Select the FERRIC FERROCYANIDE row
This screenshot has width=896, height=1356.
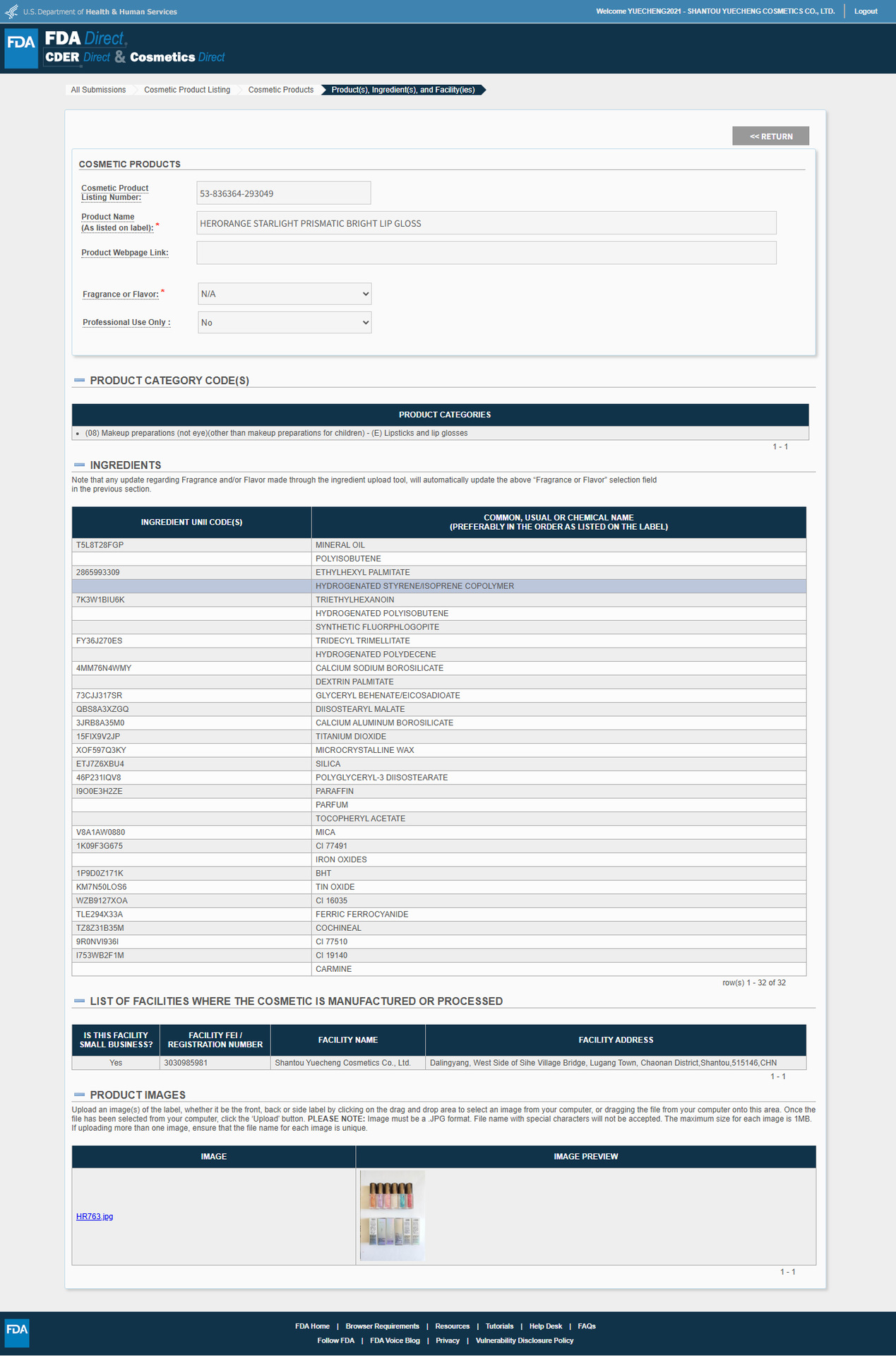pyautogui.click(x=438, y=915)
